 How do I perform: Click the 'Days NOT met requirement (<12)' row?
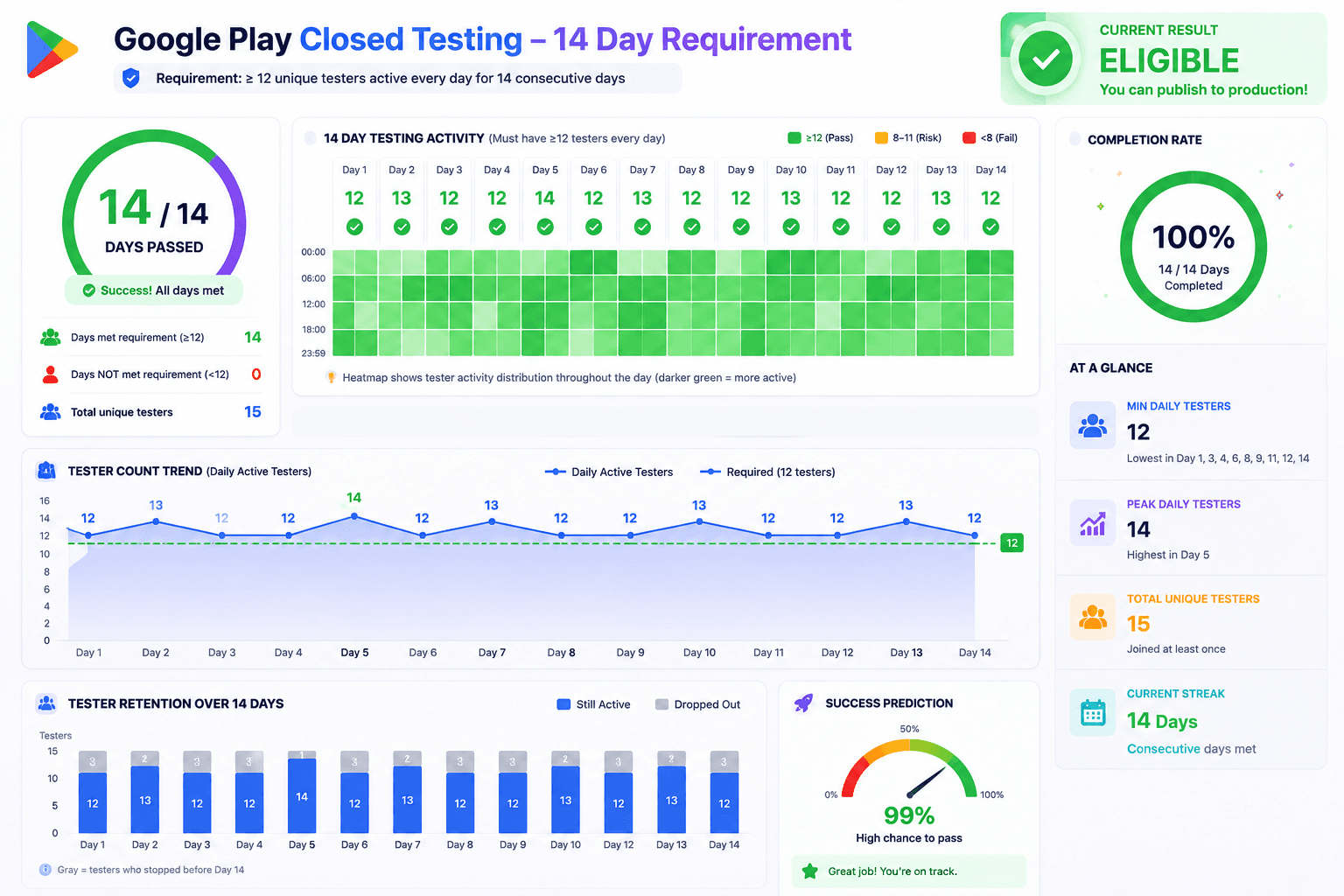[x=150, y=374]
